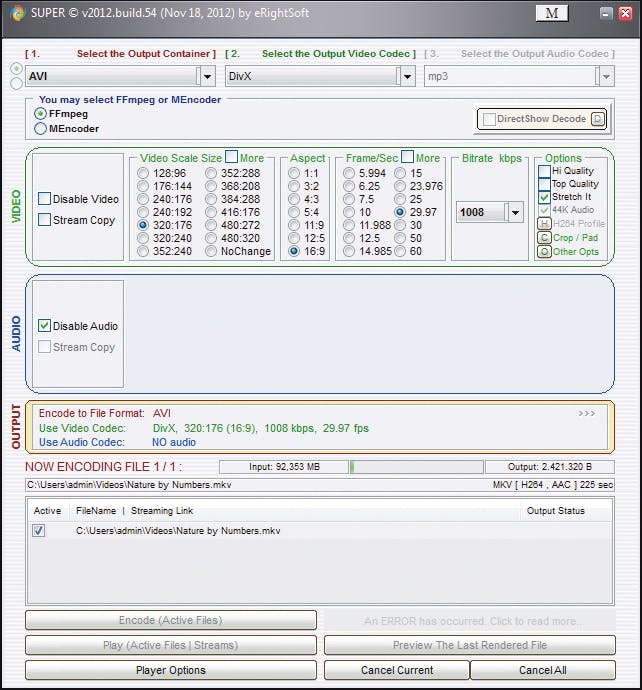
Task: Open the Output Video Codec dropdown arrow
Action: [407, 77]
